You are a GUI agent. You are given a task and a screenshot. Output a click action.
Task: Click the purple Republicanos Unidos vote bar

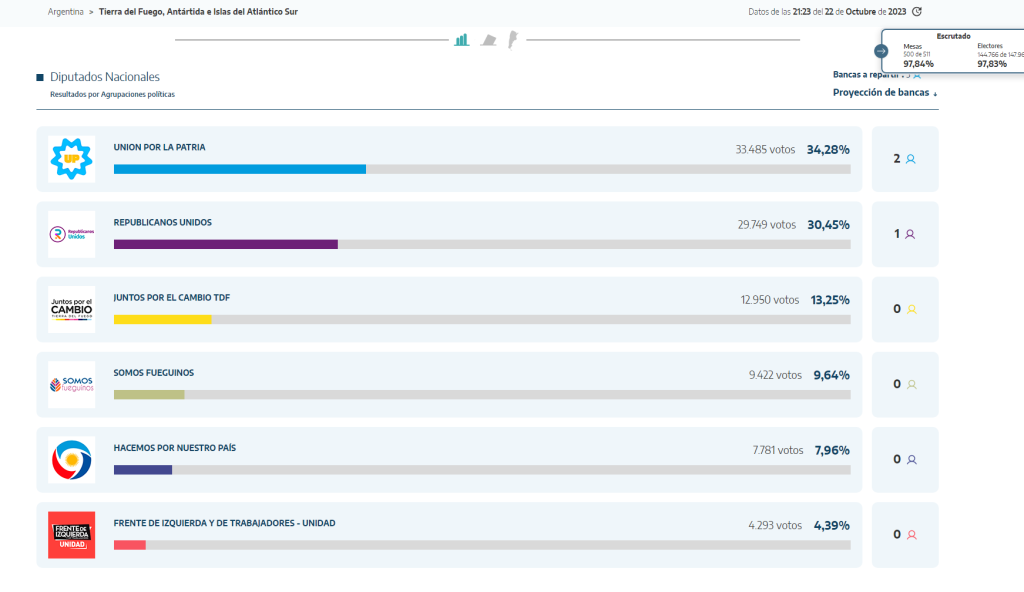click(226, 244)
